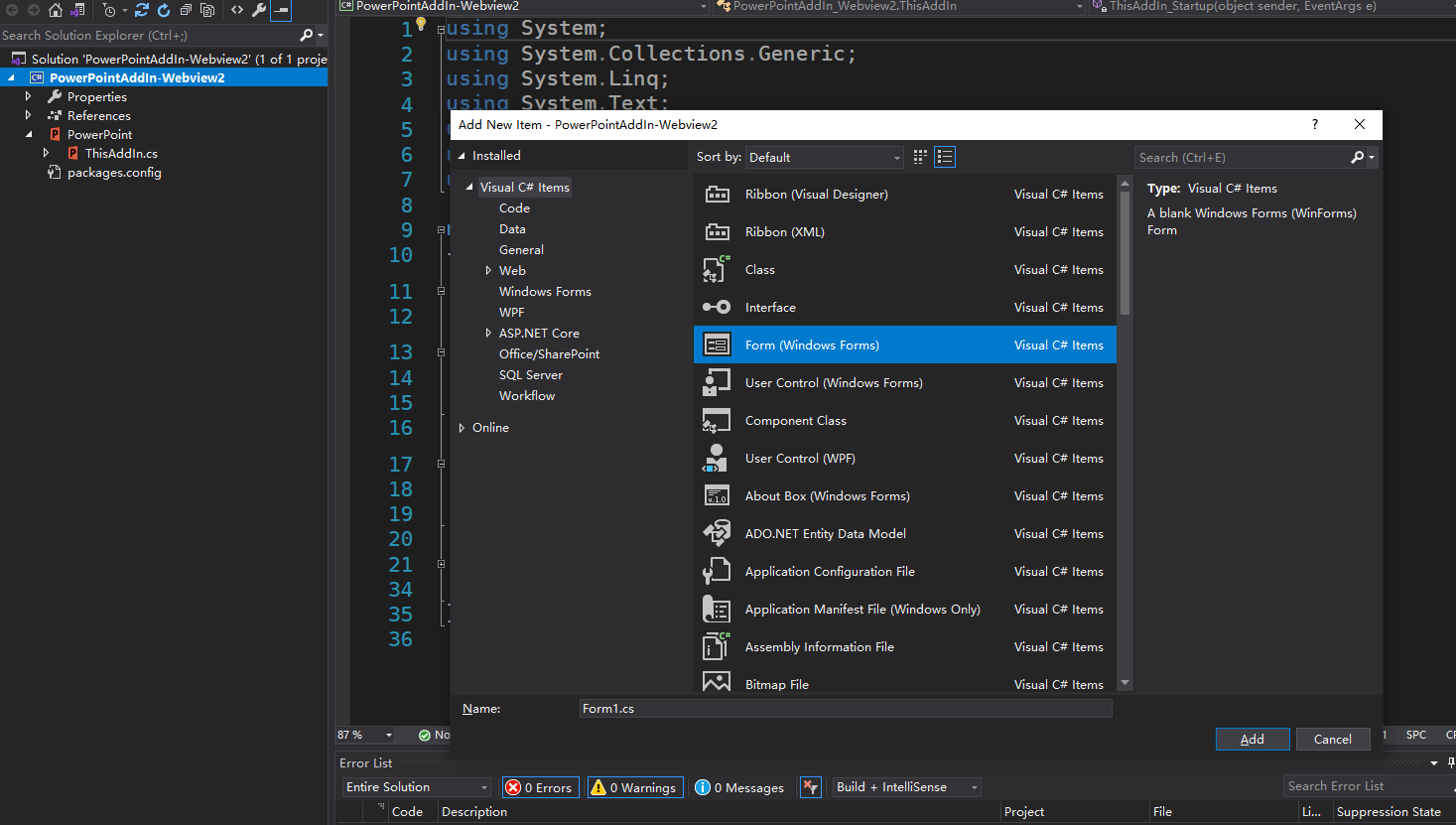The image size is (1456, 825).
Task: Click the small icons view button in dialog
Action: click(920, 157)
